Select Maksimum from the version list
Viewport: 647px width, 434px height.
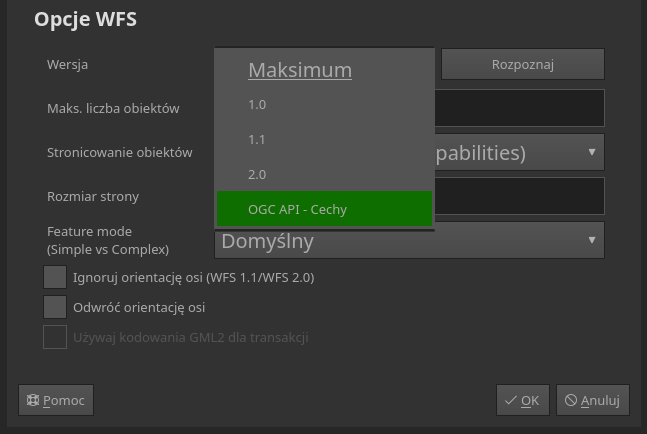(x=300, y=70)
